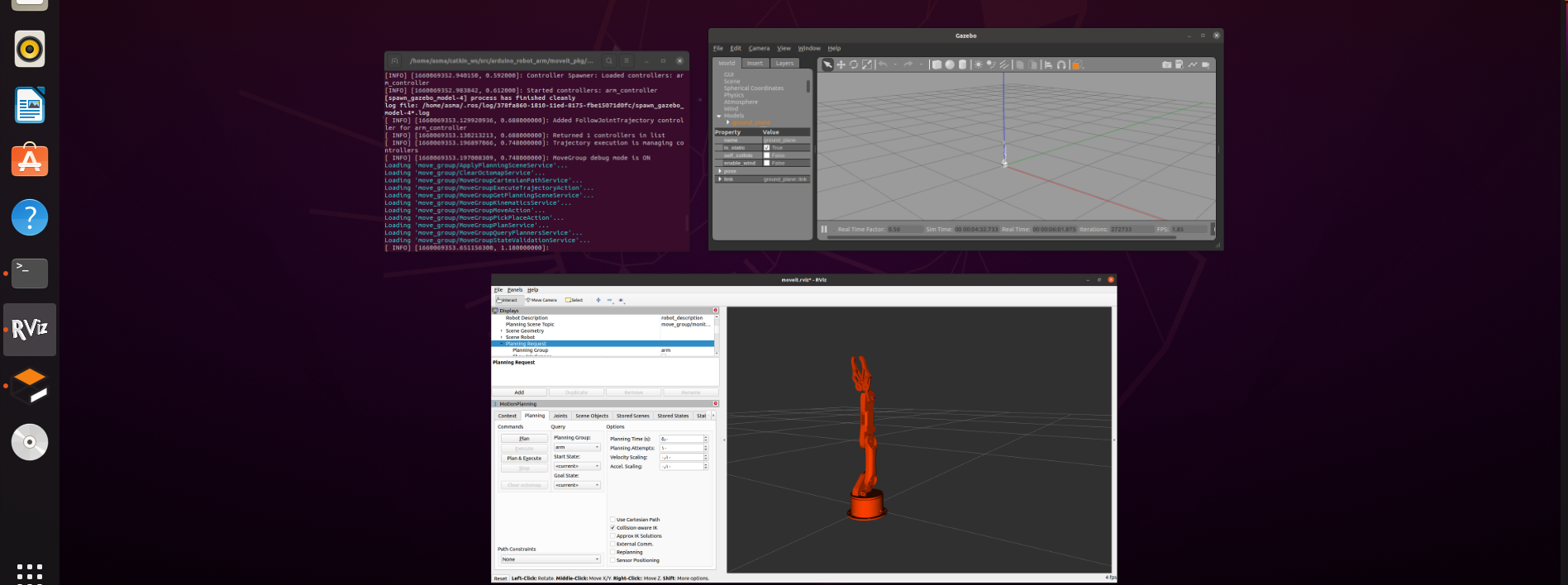The height and width of the screenshot is (585, 1568).
Task: Open LibreOffice Writer from the dock
Action: tap(30, 105)
